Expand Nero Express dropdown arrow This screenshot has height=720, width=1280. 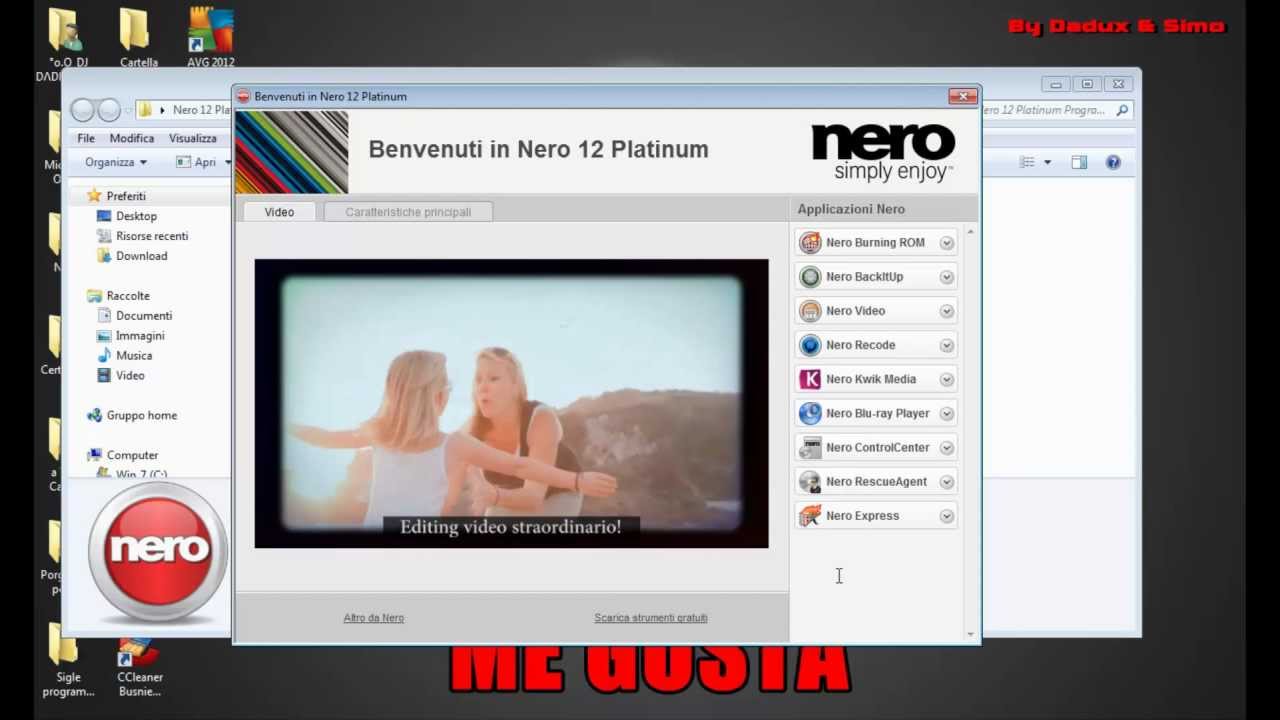[x=946, y=516]
